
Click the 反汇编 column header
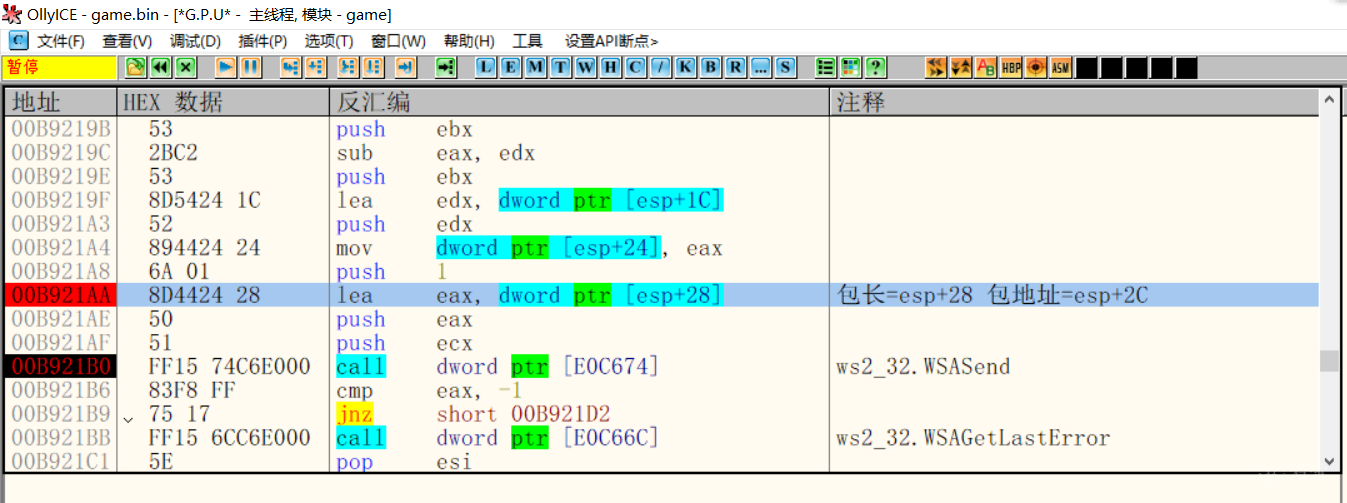(x=580, y=102)
